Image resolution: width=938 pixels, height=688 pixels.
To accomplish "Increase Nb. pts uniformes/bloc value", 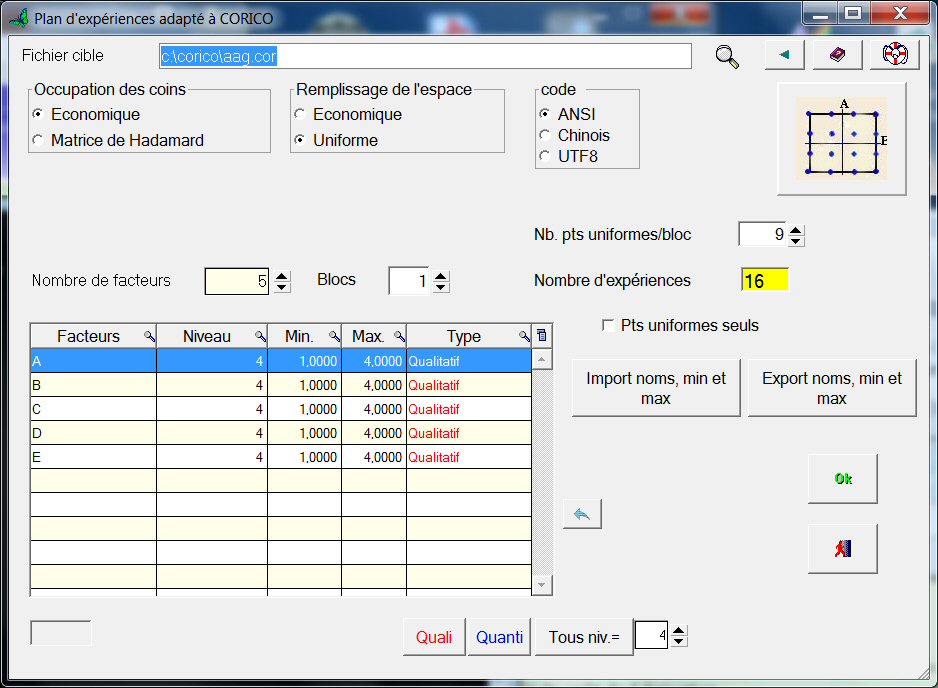I will [796, 229].
